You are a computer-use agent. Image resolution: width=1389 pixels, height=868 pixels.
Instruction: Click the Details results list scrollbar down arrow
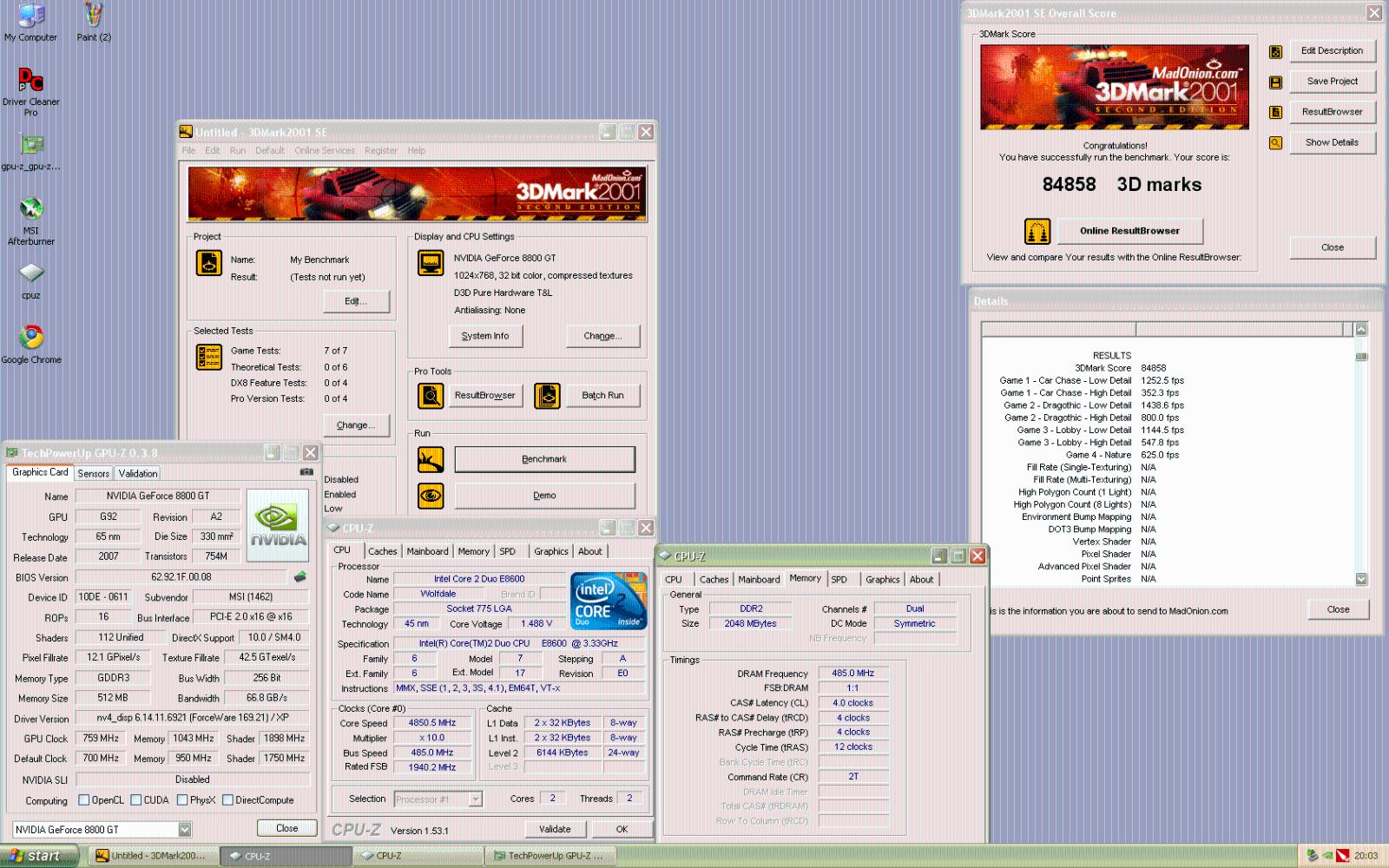click(1361, 579)
